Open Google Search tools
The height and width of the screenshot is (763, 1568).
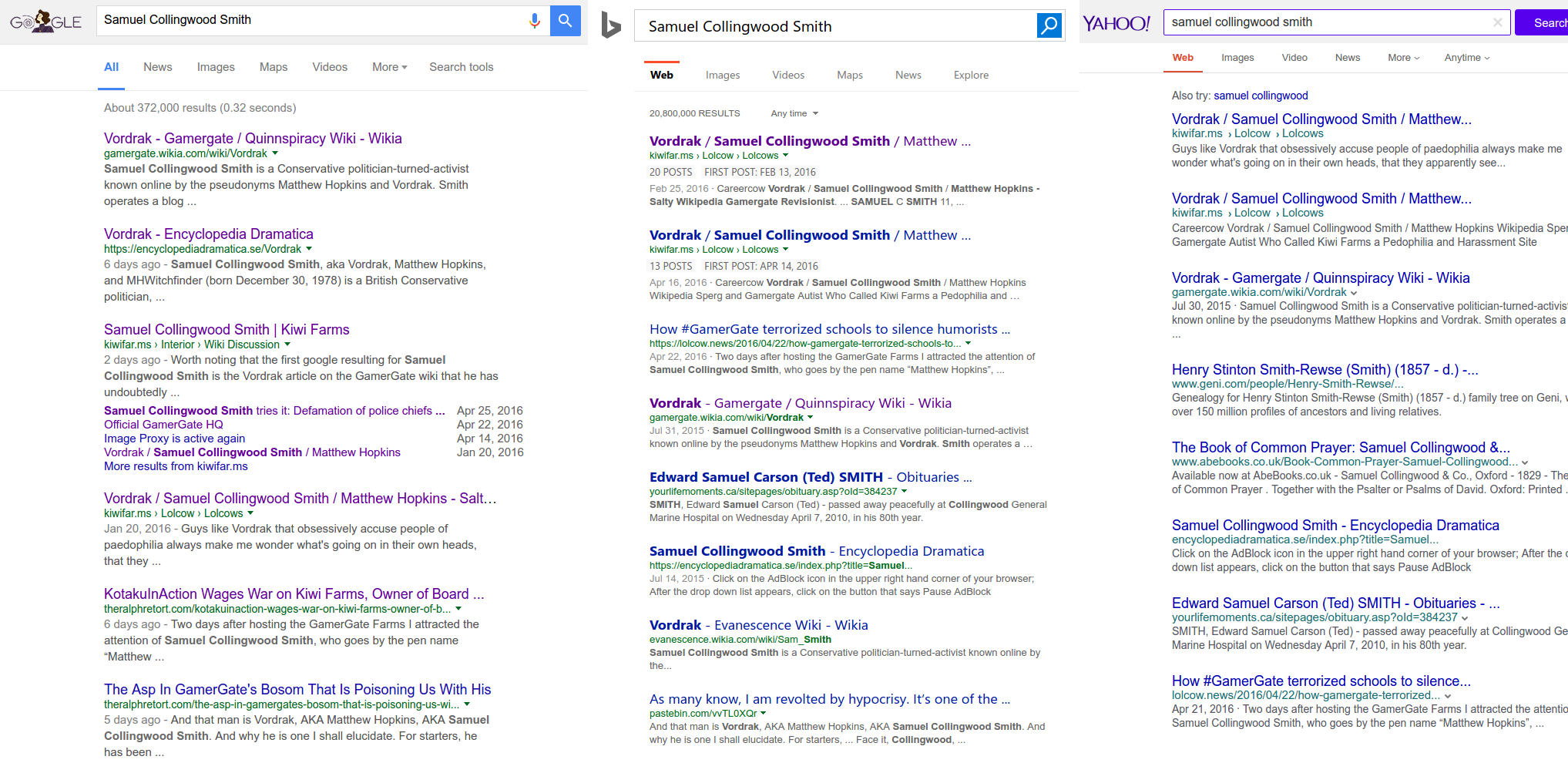[461, 67]
